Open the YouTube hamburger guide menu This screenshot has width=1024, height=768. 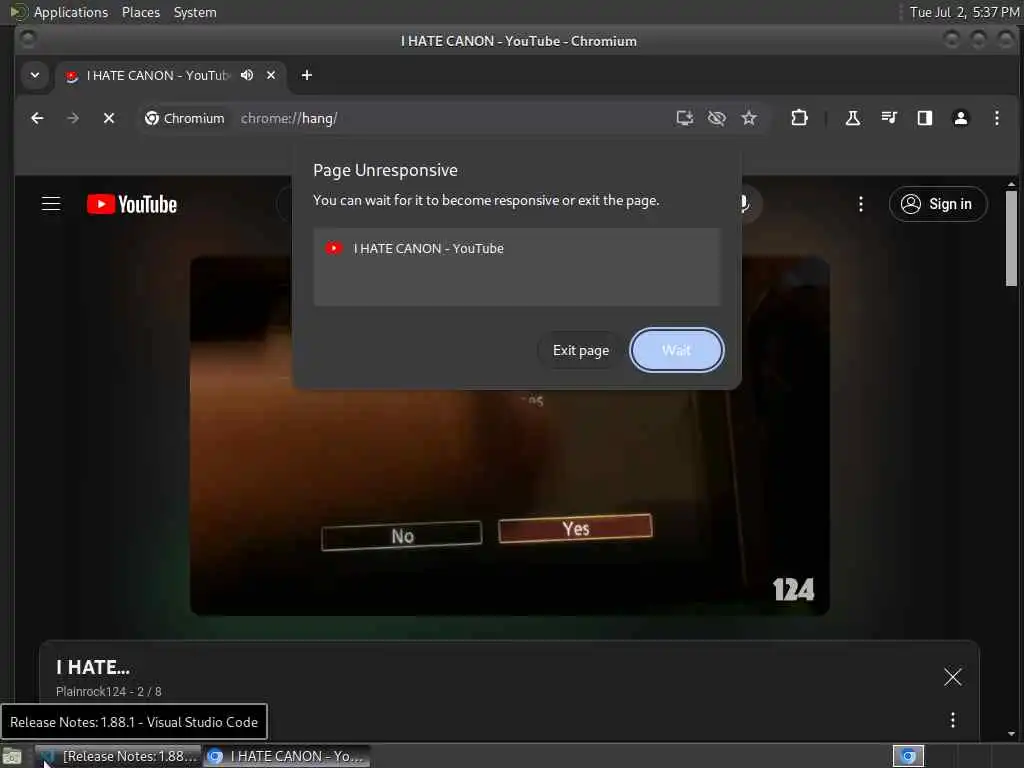(51, 204)
